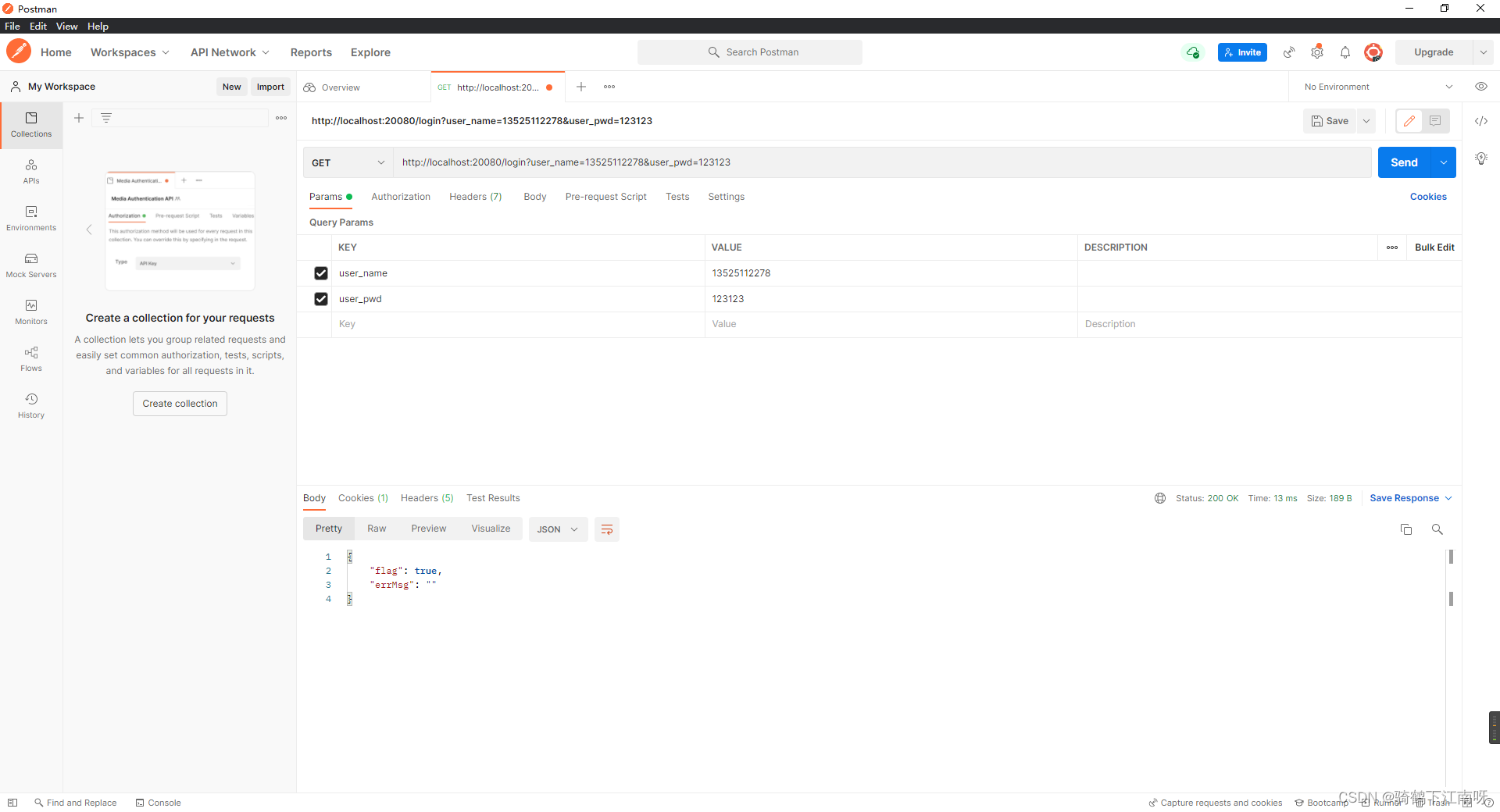Viewport: 1500px width, 812px height.
Task: Add a new collection with plus icon
Action: pyautogui.click(x=79, y=118)
